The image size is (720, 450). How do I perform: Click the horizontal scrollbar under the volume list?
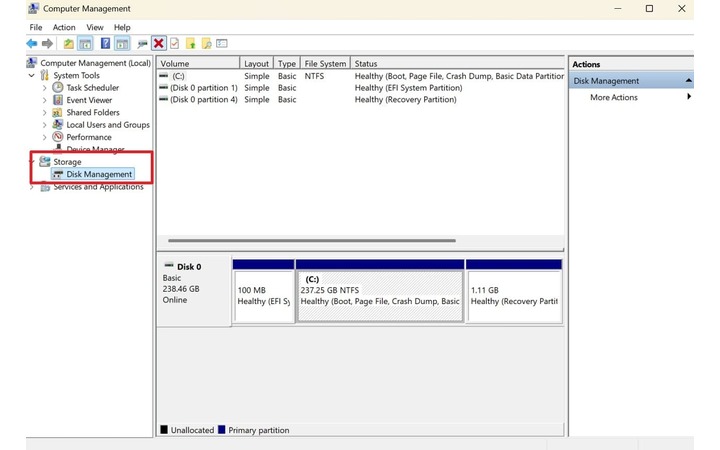[312, 240]
